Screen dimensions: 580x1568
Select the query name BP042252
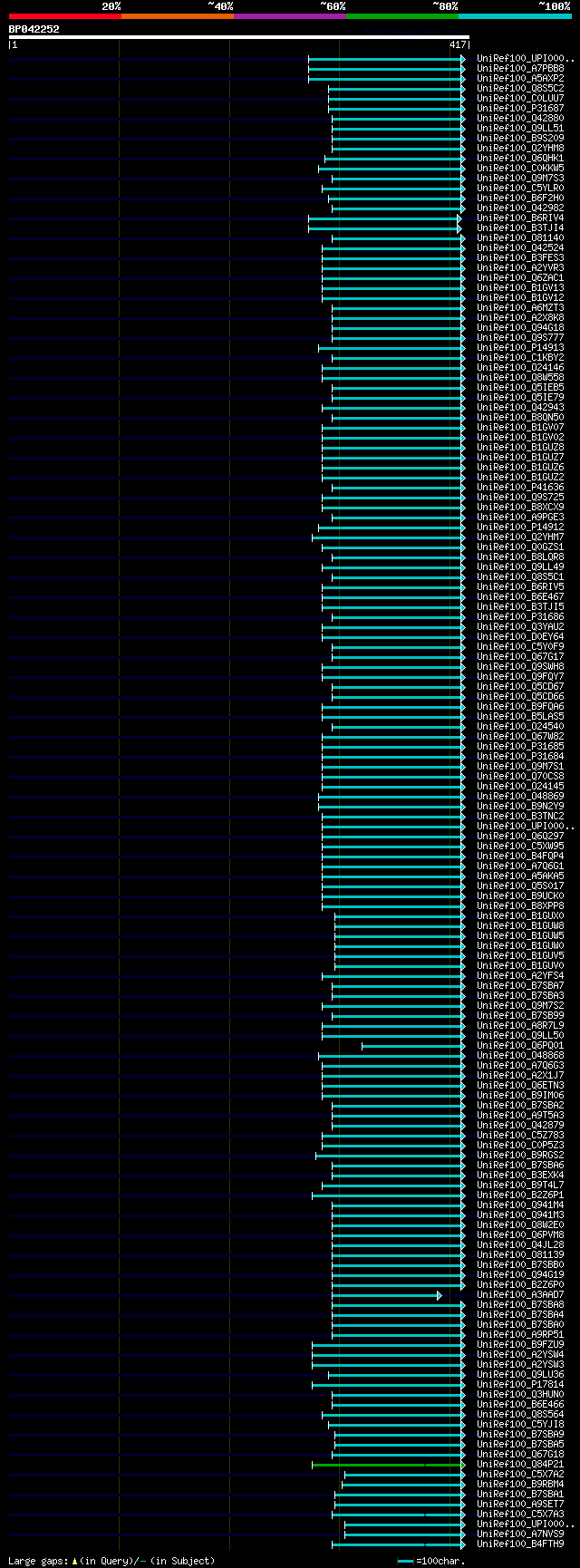pyautogui.click(x=34, y=29)
